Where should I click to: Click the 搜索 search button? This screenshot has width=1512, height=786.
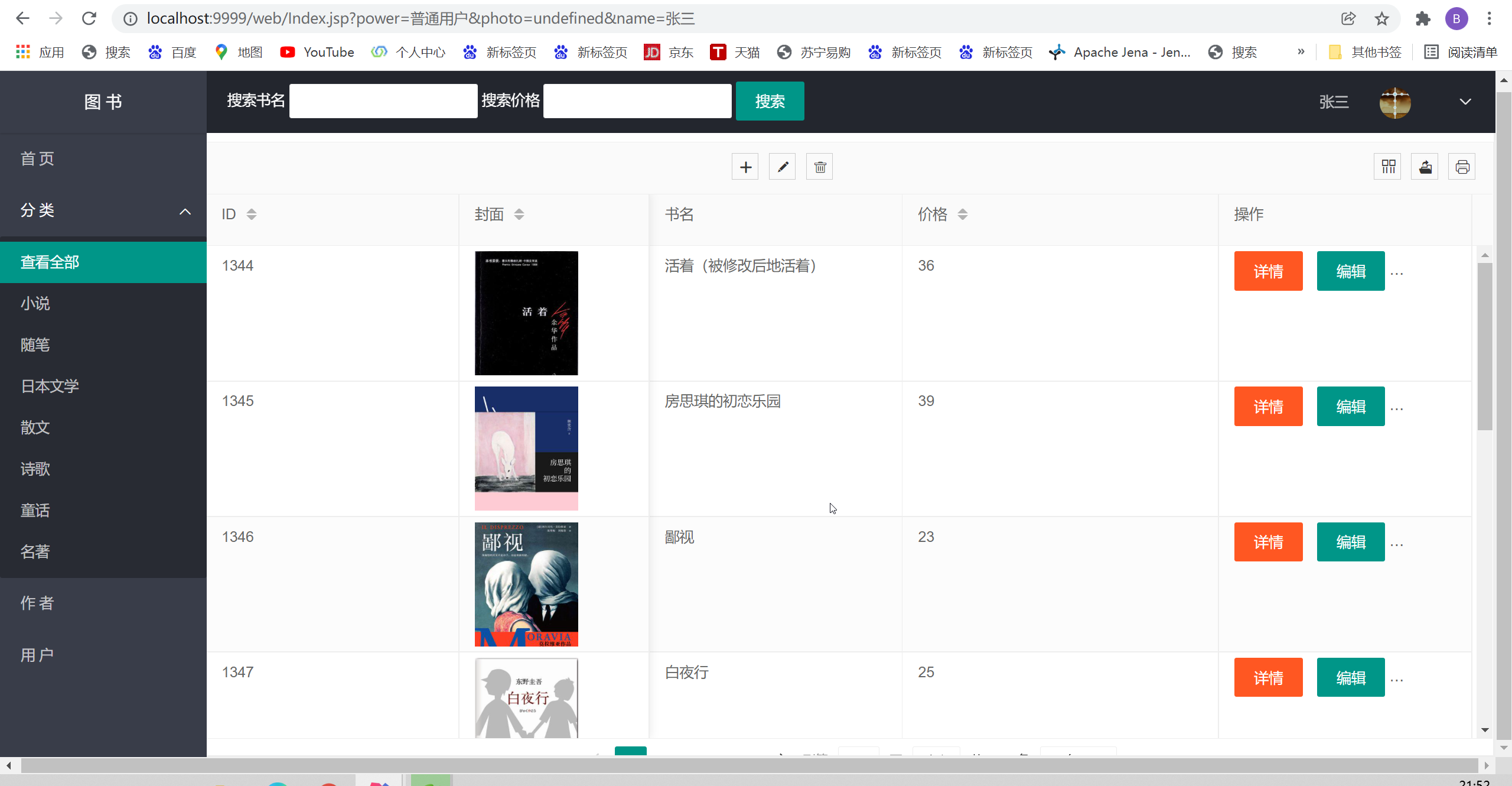[x=770, y=101]
